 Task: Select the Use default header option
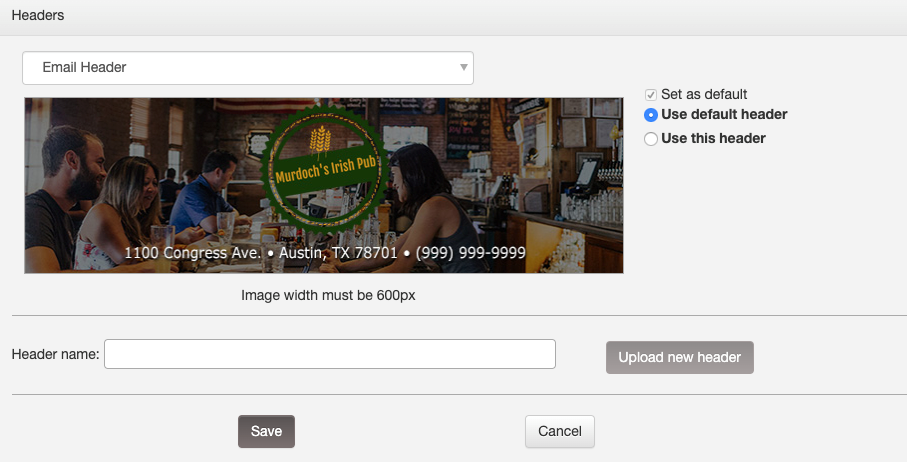click(651, 115)
